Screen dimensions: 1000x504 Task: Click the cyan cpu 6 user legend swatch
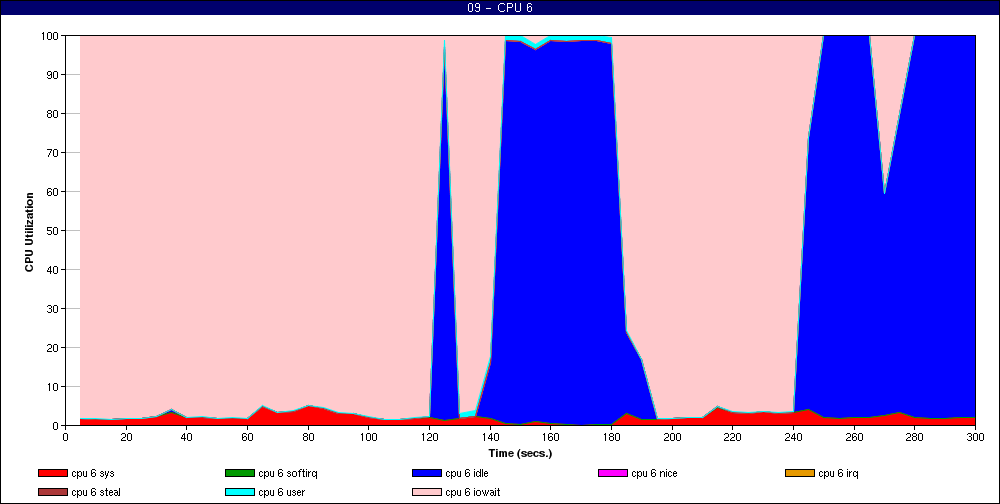pyautogui.click(x=240, y=493)
